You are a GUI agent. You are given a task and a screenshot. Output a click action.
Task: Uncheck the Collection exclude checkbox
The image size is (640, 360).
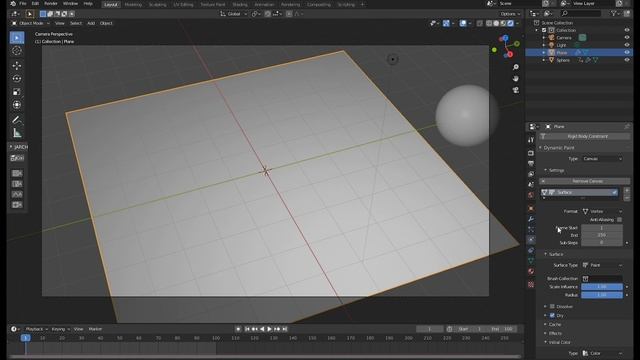point(544,30)
